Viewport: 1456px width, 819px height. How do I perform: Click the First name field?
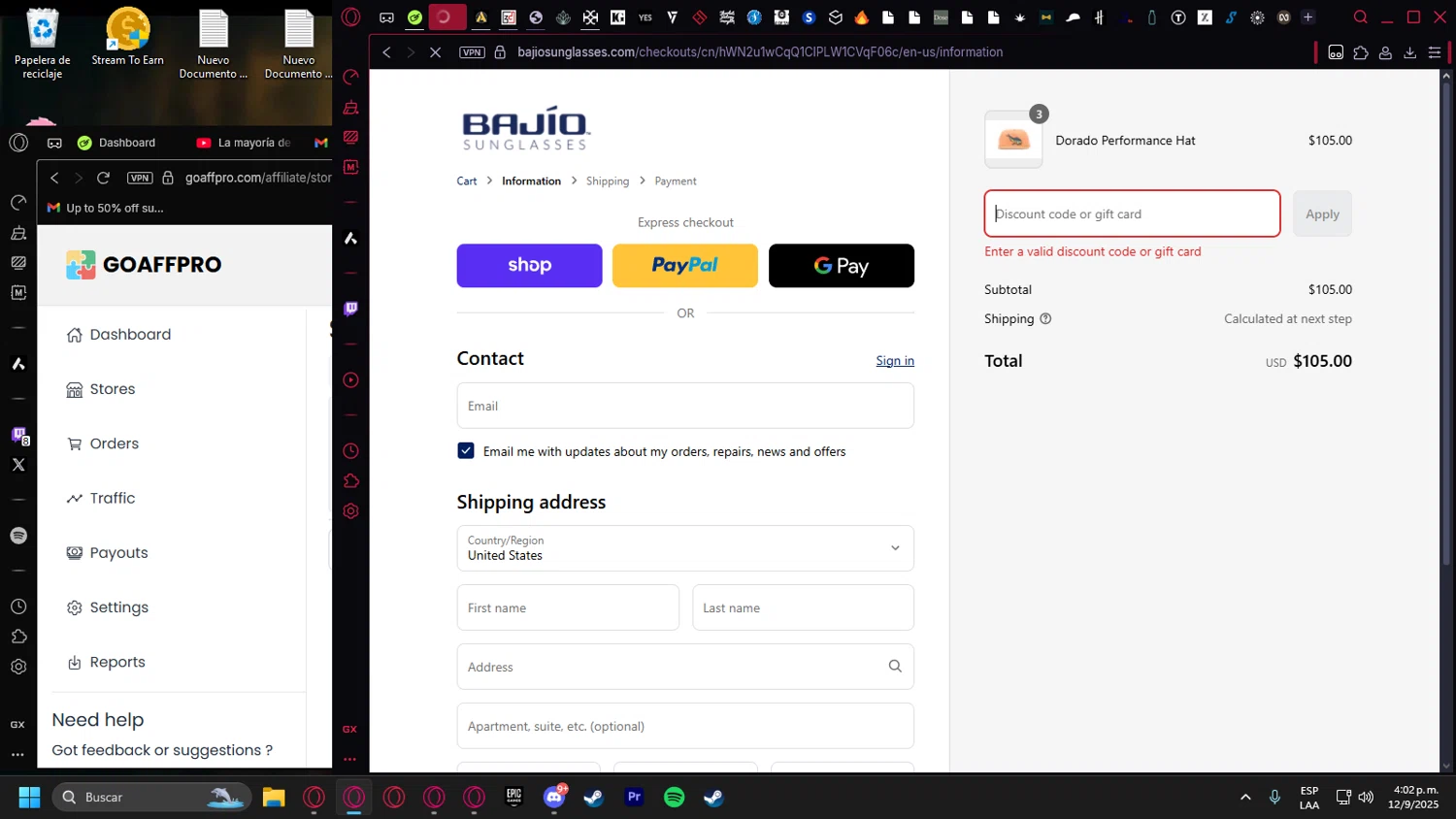568,607
